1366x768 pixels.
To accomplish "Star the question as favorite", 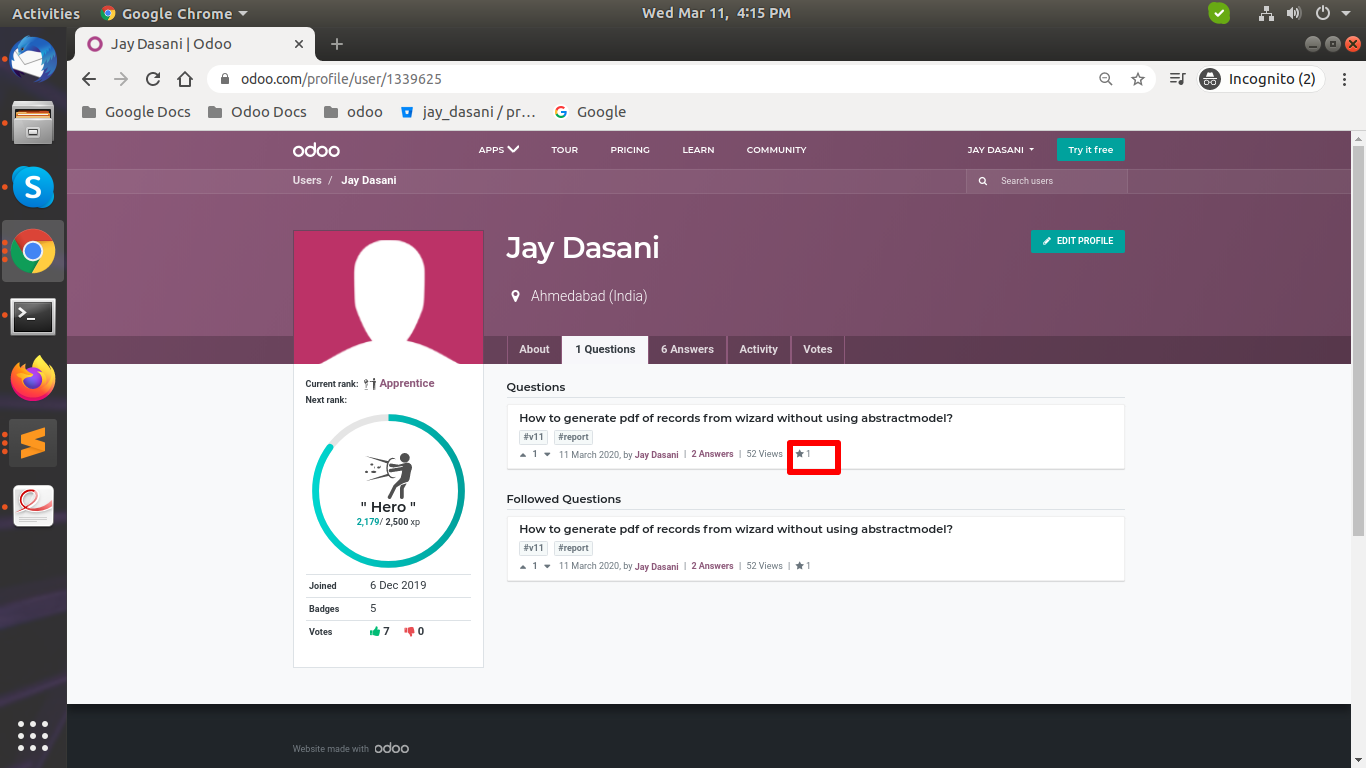I will (798, 453).
